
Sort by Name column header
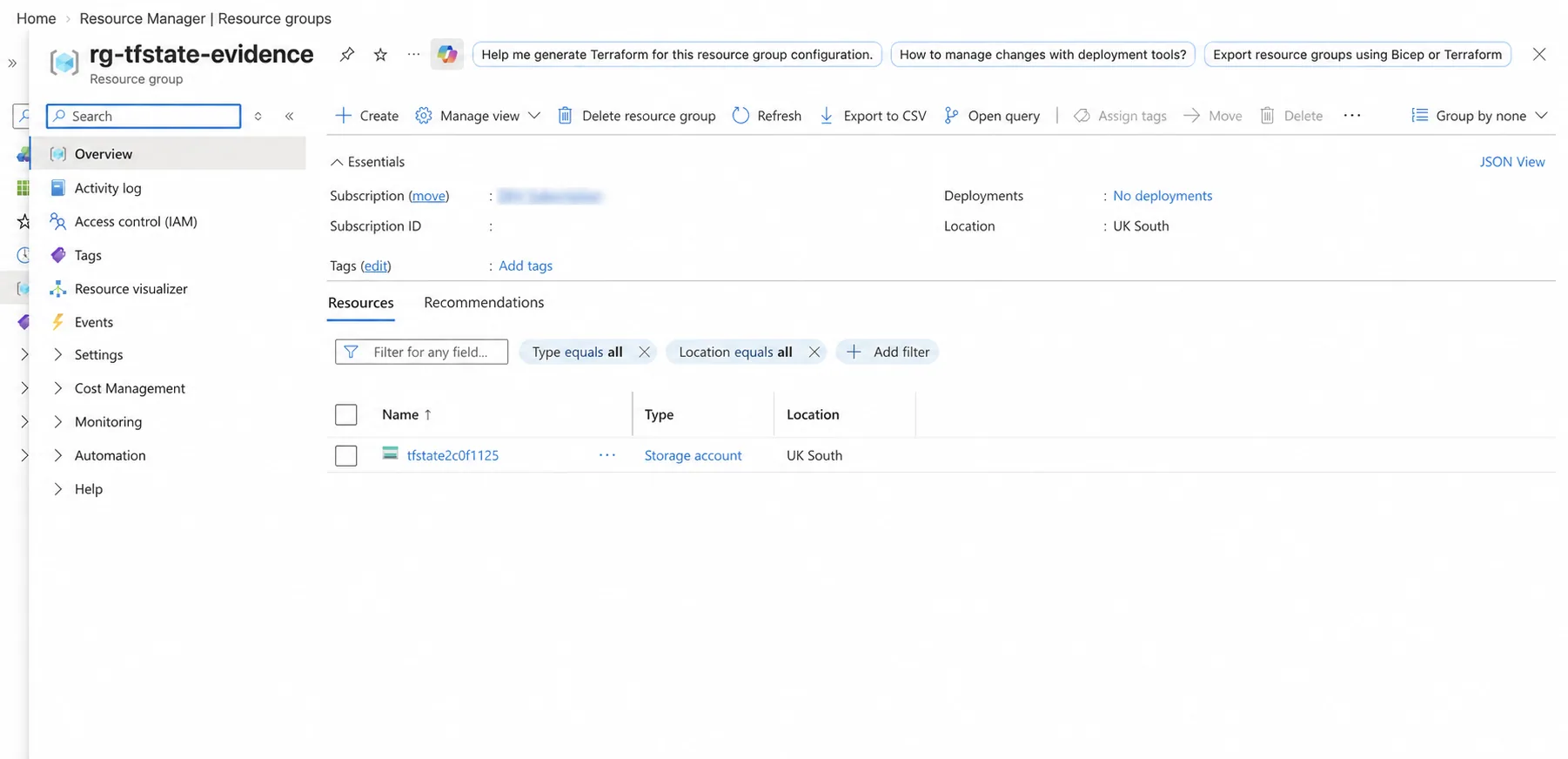point(406,414)
